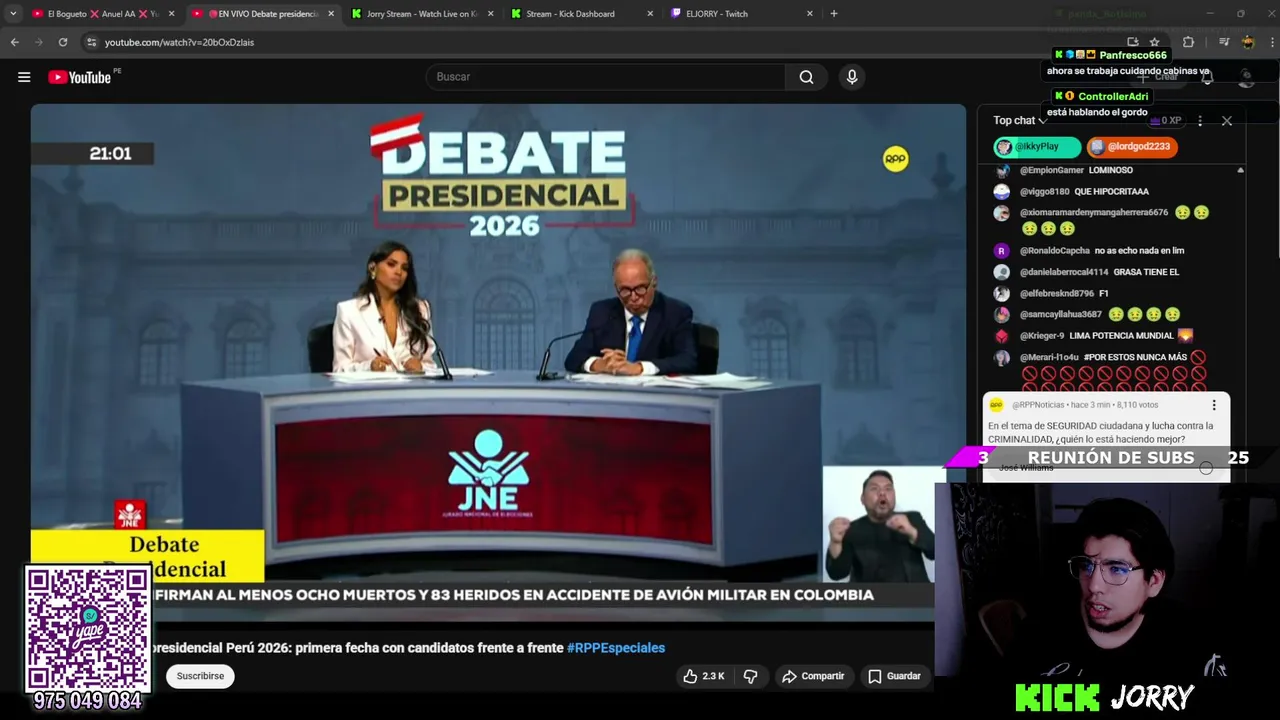Open browser three-dot menu
1280x720 pixels.
pos(1271,42)
